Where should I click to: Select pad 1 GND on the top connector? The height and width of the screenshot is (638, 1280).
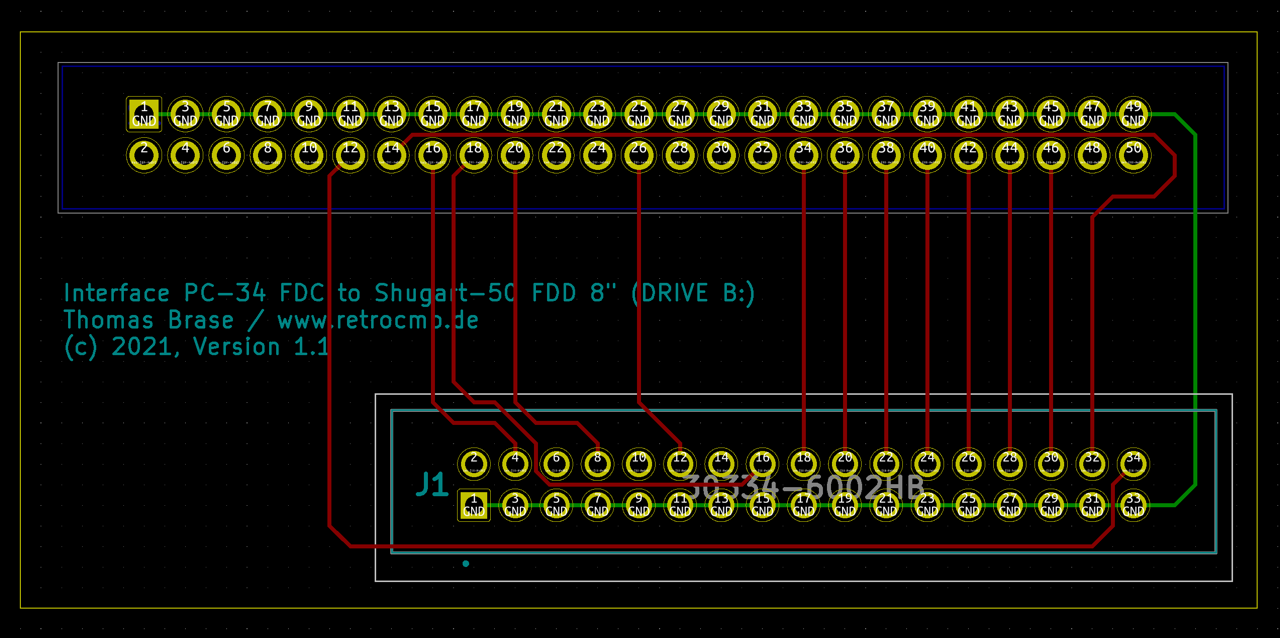coord(143,113)
